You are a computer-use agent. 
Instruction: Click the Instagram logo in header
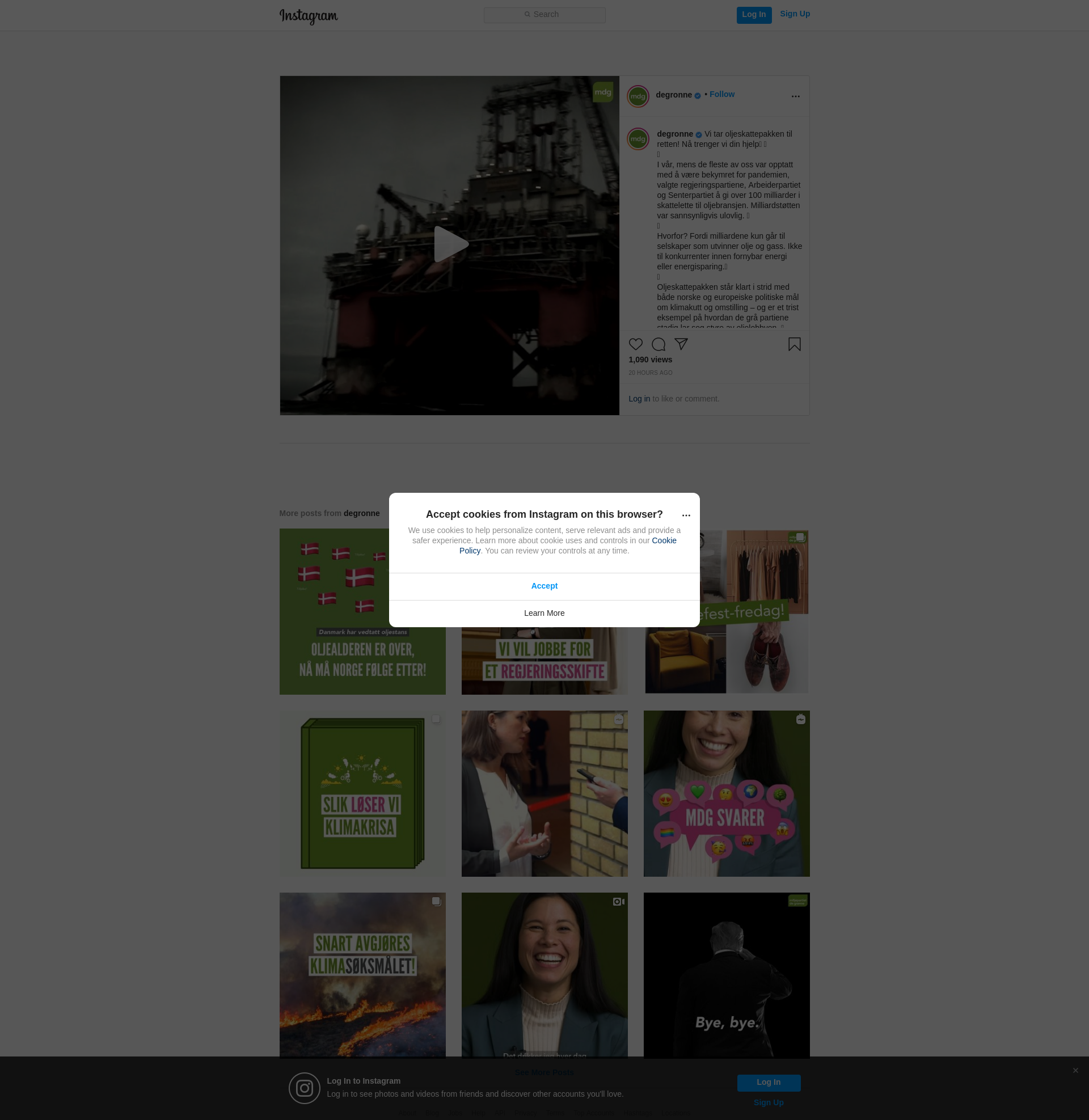click(x=309, y=16)
